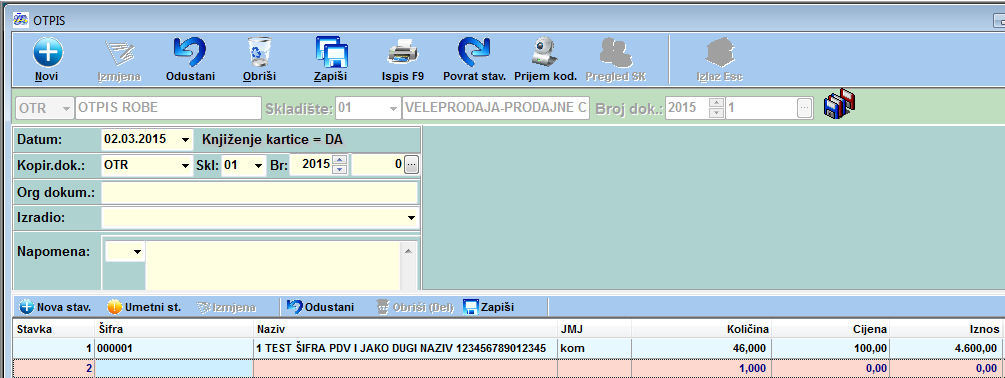Click the Šifra column header

(174, 329)
